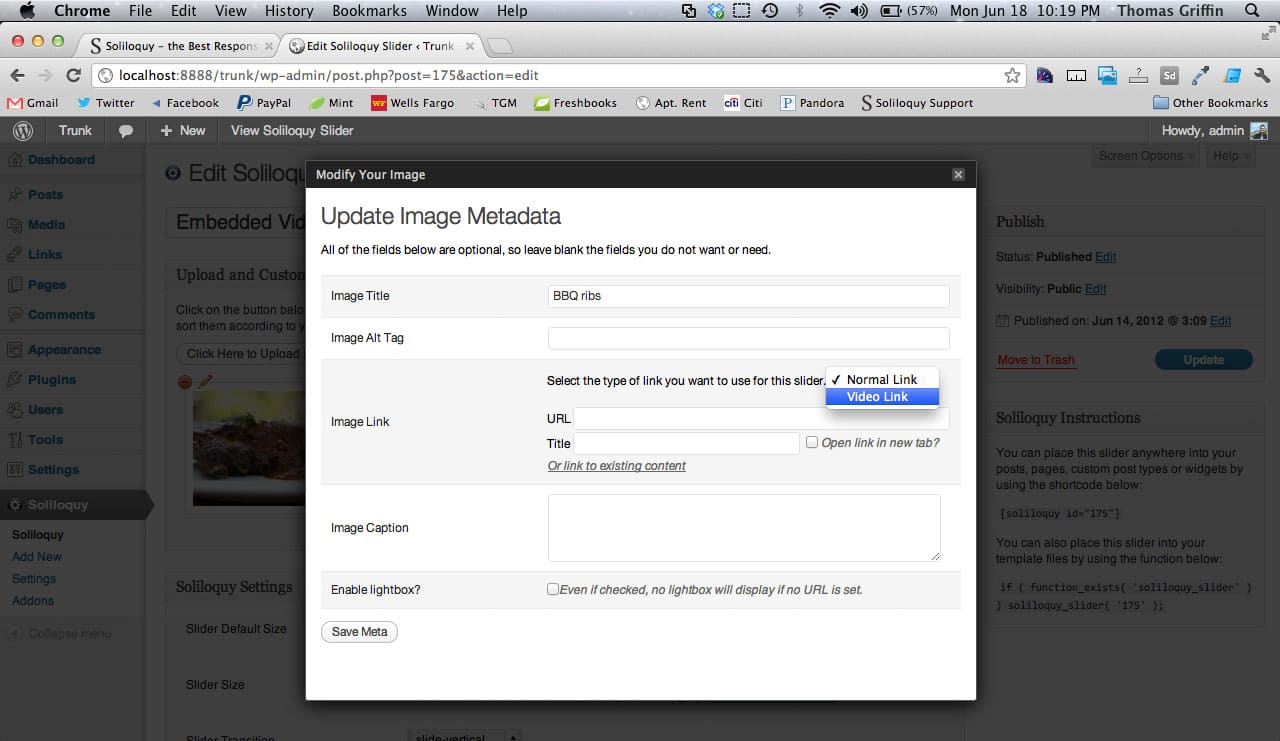Viewport: 1280px width, 741px height.
Task: Click the Image Title field
Action: pyautogui.click(x=748, y=296)
